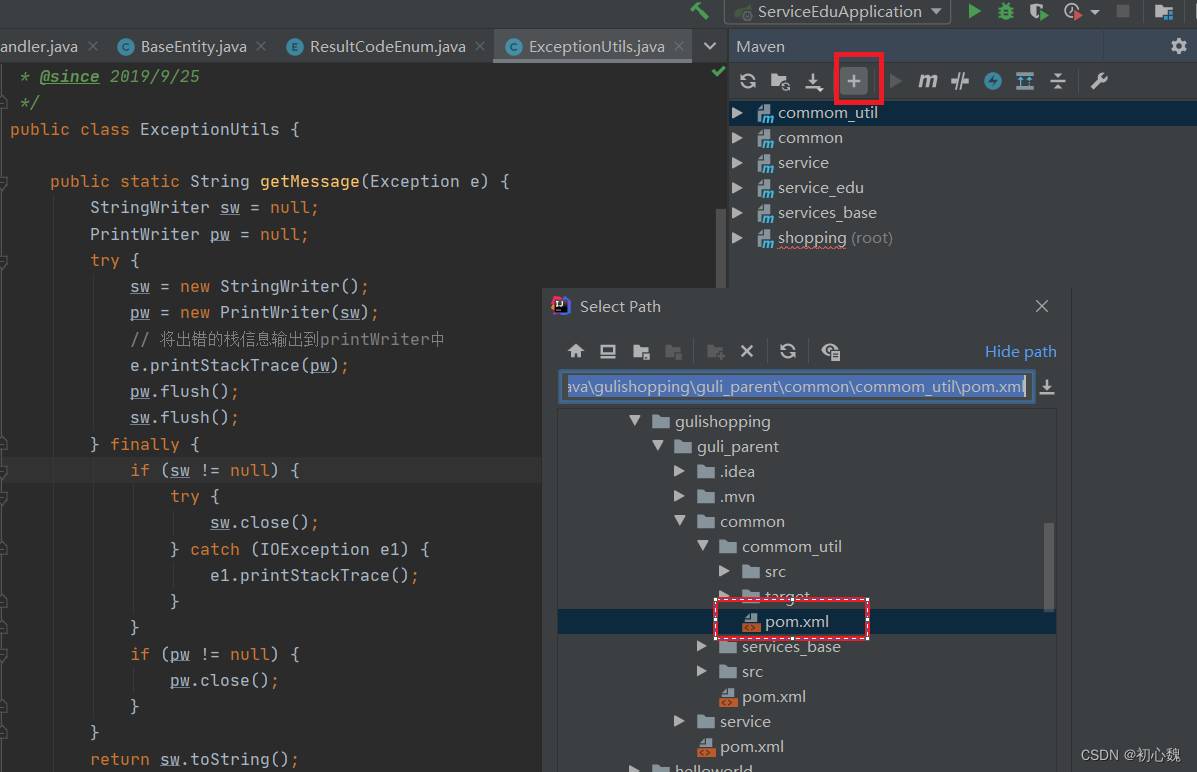This screenshot has height=772, width=1197.
Task: Click the Select Path tree scrollbar
Action: [1049, 565]
